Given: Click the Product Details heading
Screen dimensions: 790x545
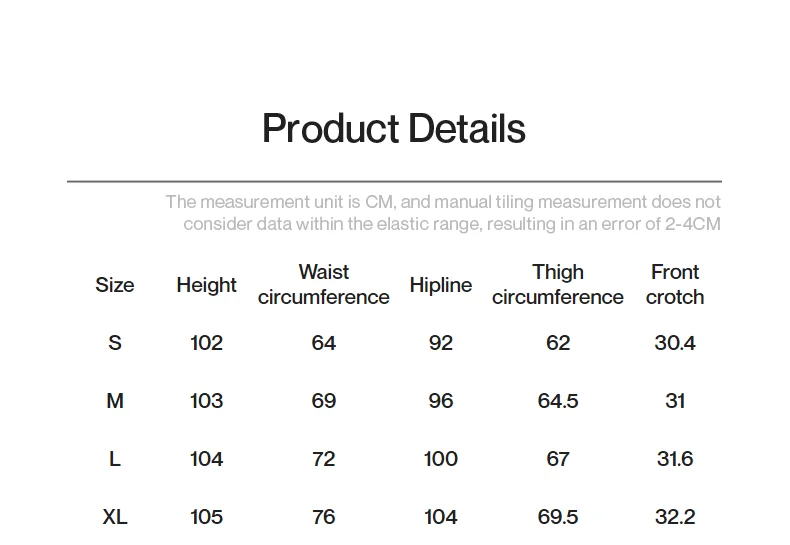Looking at the screenshot, I should coord(393,129).
